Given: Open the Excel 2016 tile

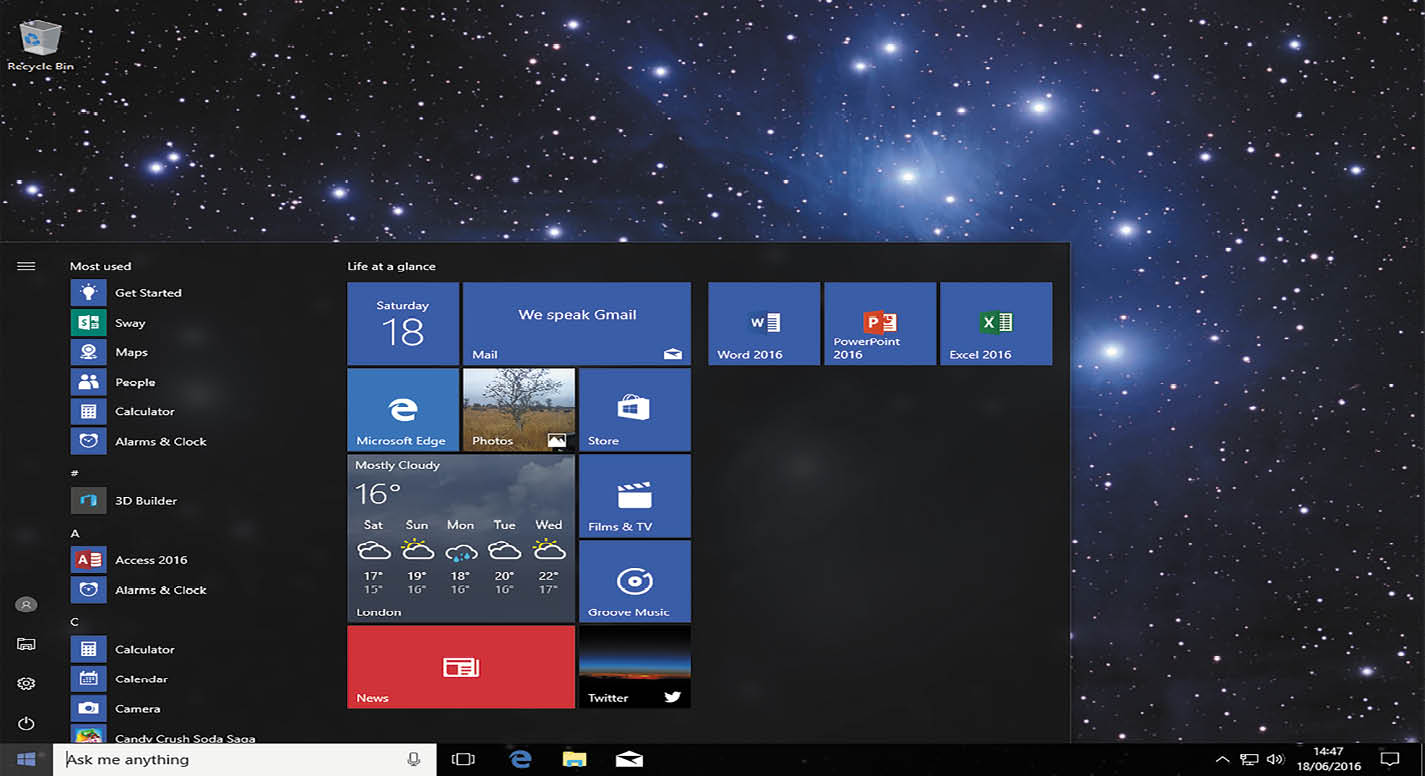Looking at the screenshot, I should [x=996, y=323].
